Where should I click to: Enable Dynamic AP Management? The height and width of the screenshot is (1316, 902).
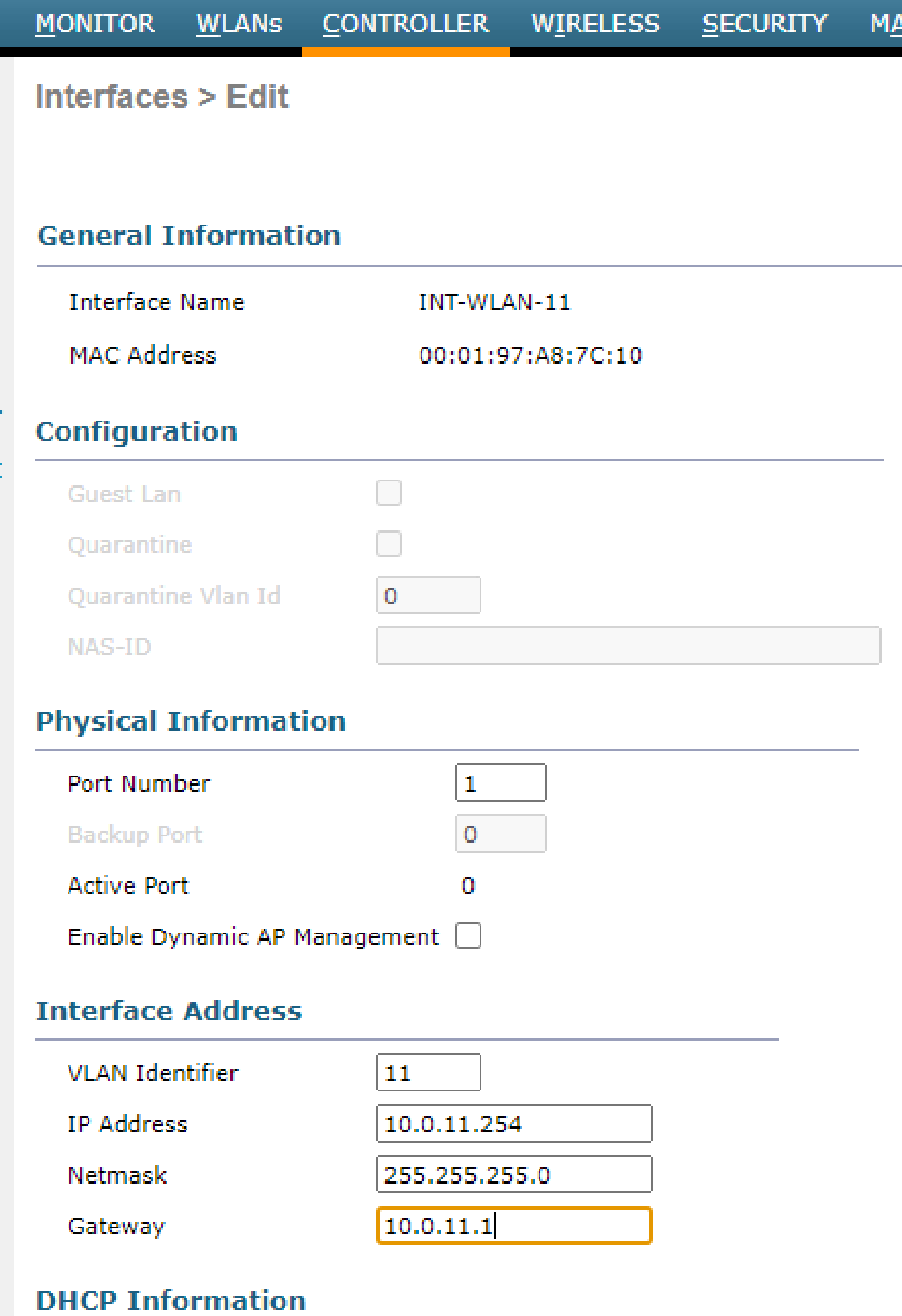[468, 936]
